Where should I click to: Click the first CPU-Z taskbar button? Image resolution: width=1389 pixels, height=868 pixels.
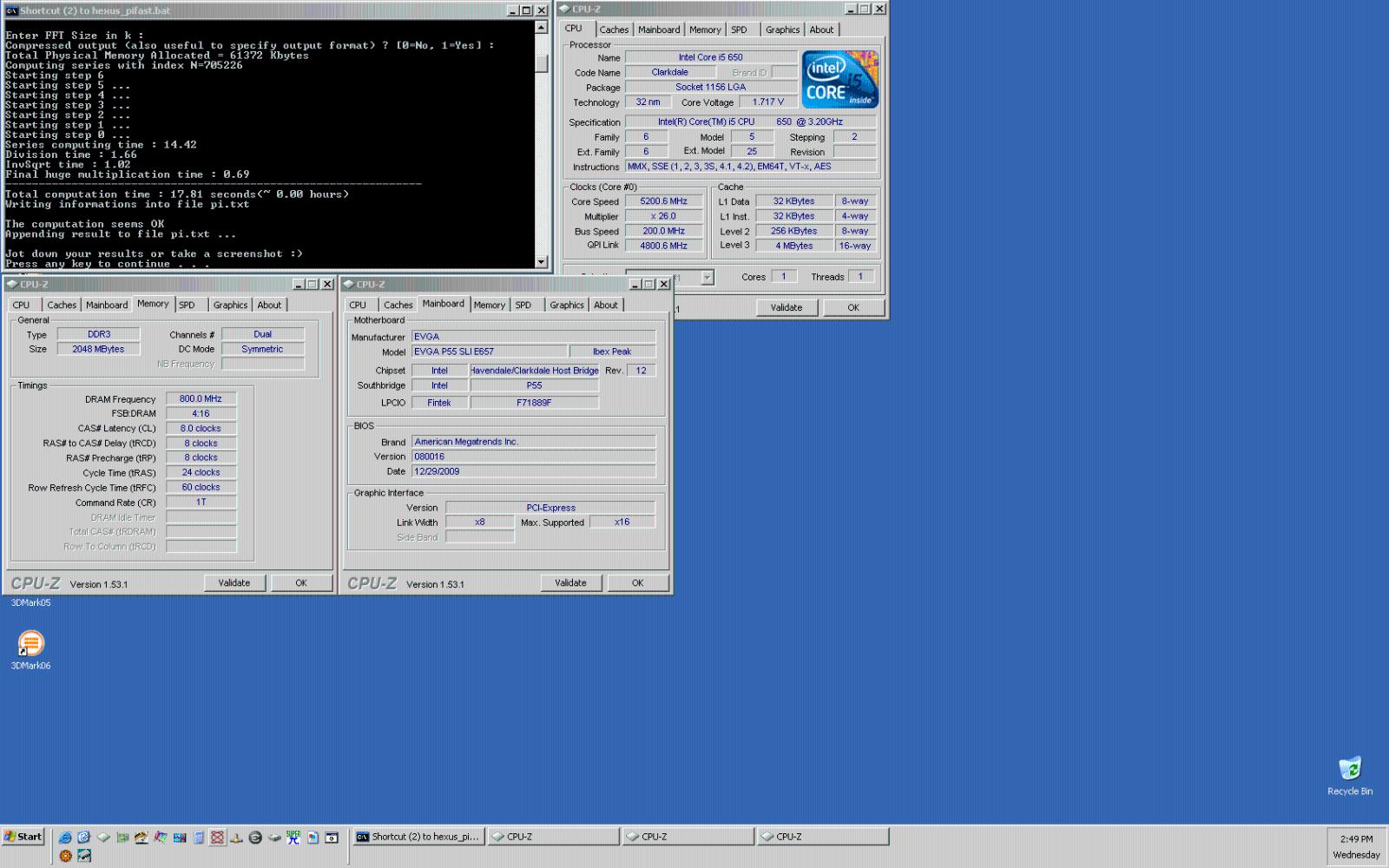[554, 837]
